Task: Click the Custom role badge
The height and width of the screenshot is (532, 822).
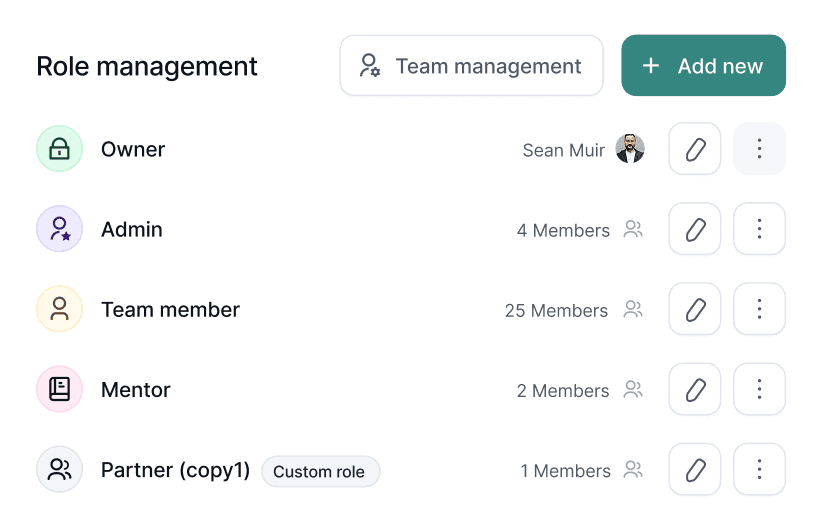Action: pos(320,471)
